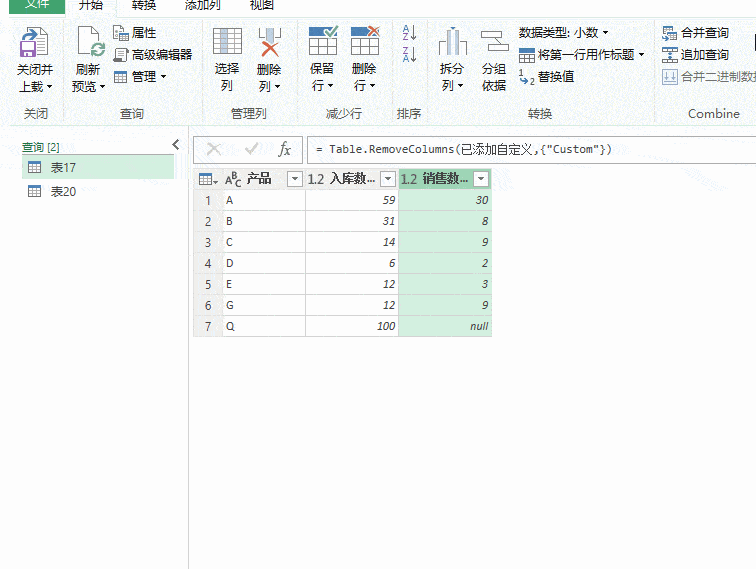Select the 入库数 column header
756x569 pixels.
[x=352, y=179]
